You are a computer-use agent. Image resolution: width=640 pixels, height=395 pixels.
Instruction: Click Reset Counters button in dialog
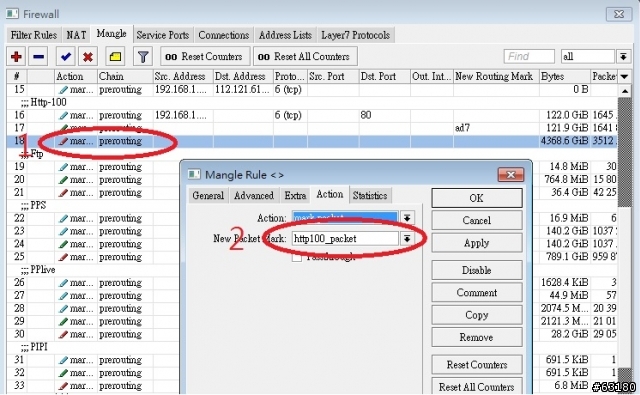tap(477, 364)
